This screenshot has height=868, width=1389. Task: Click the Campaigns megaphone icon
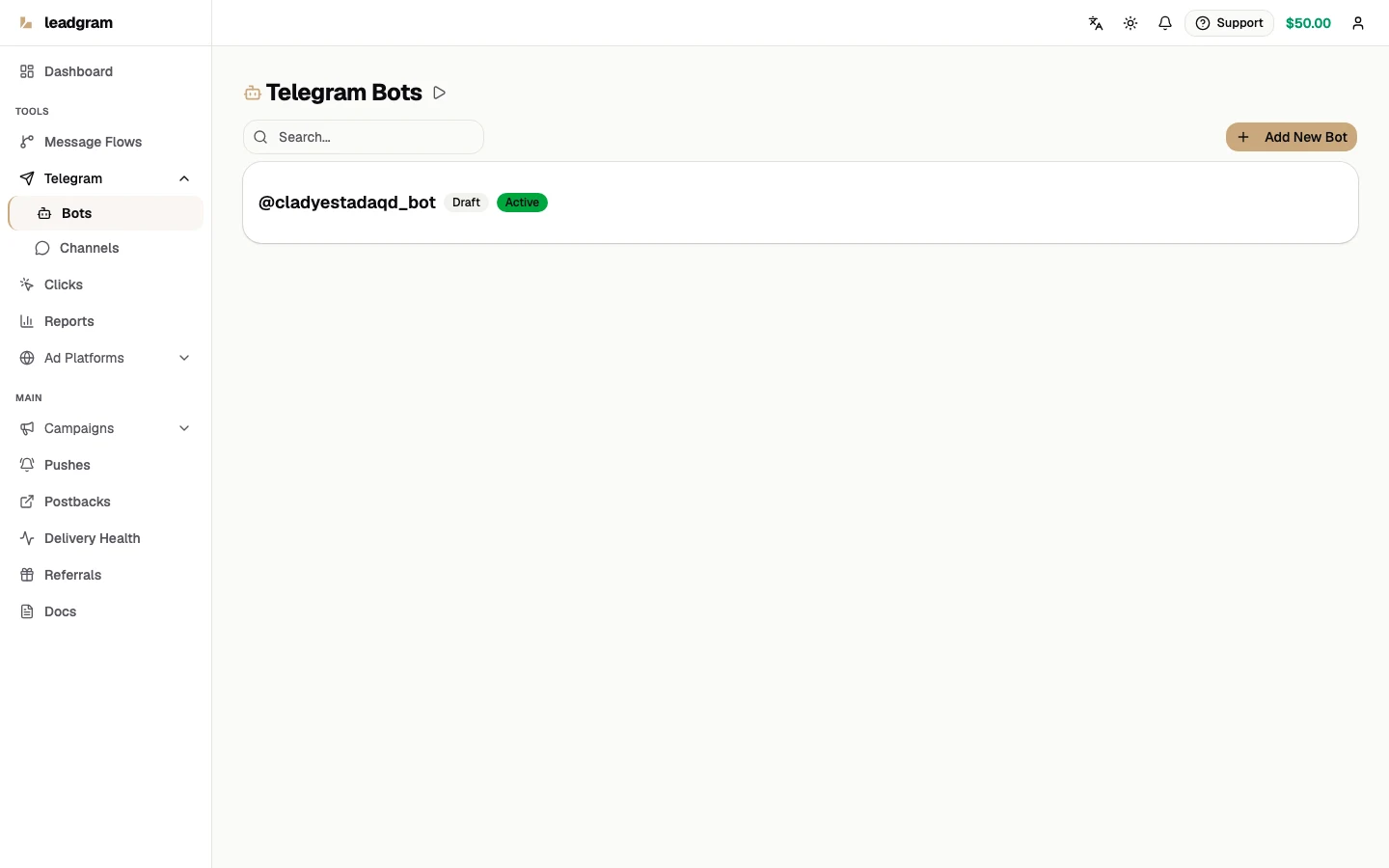pyautogui.click(x=27, y=428)
